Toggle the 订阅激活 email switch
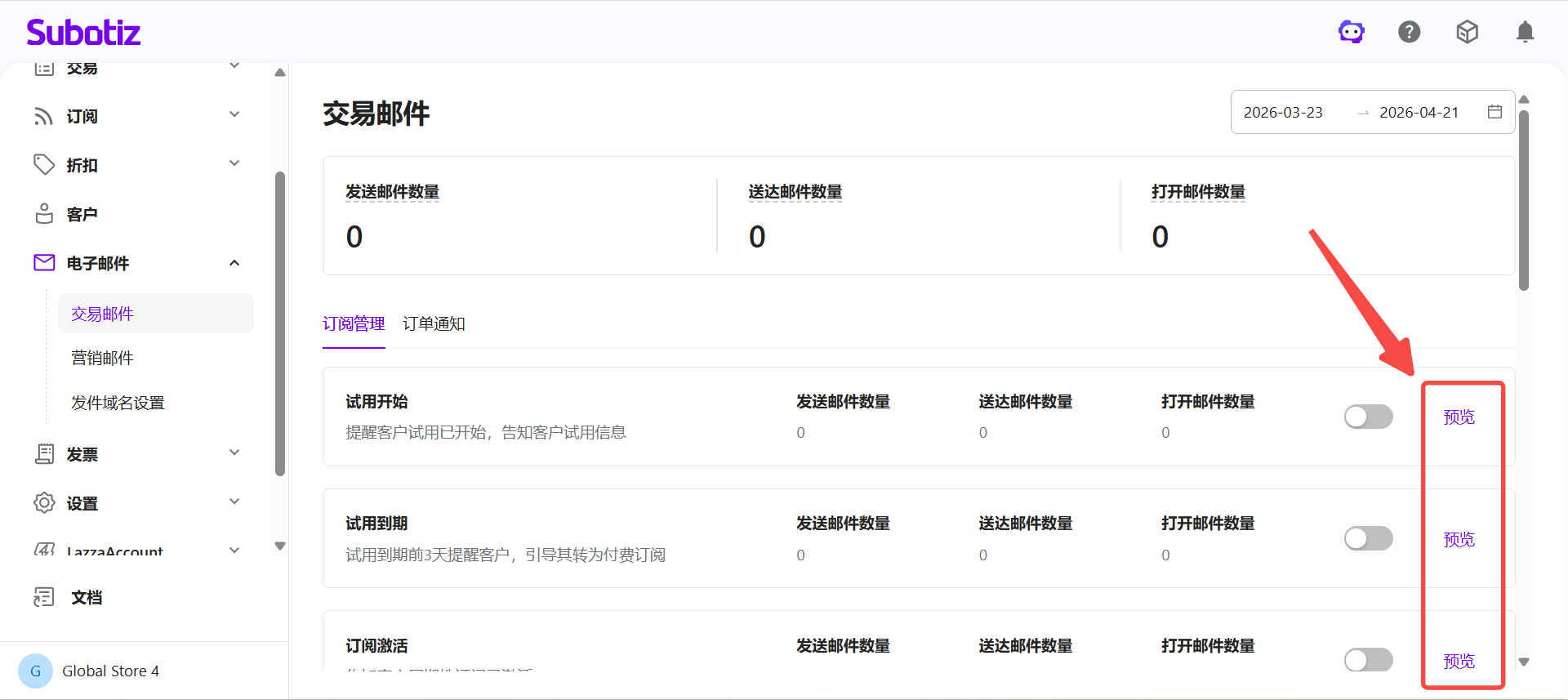This screenshot has width=1568, height=700. (x=1368, y=659)
